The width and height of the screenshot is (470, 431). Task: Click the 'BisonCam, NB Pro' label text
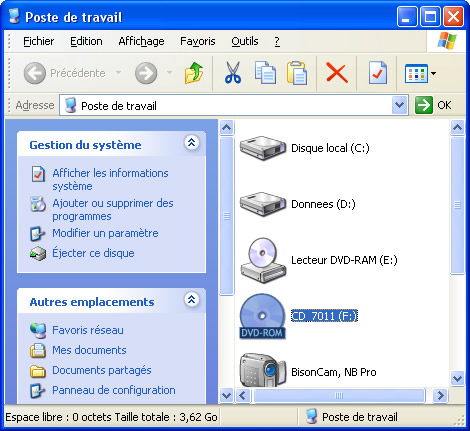coord(334,372)
